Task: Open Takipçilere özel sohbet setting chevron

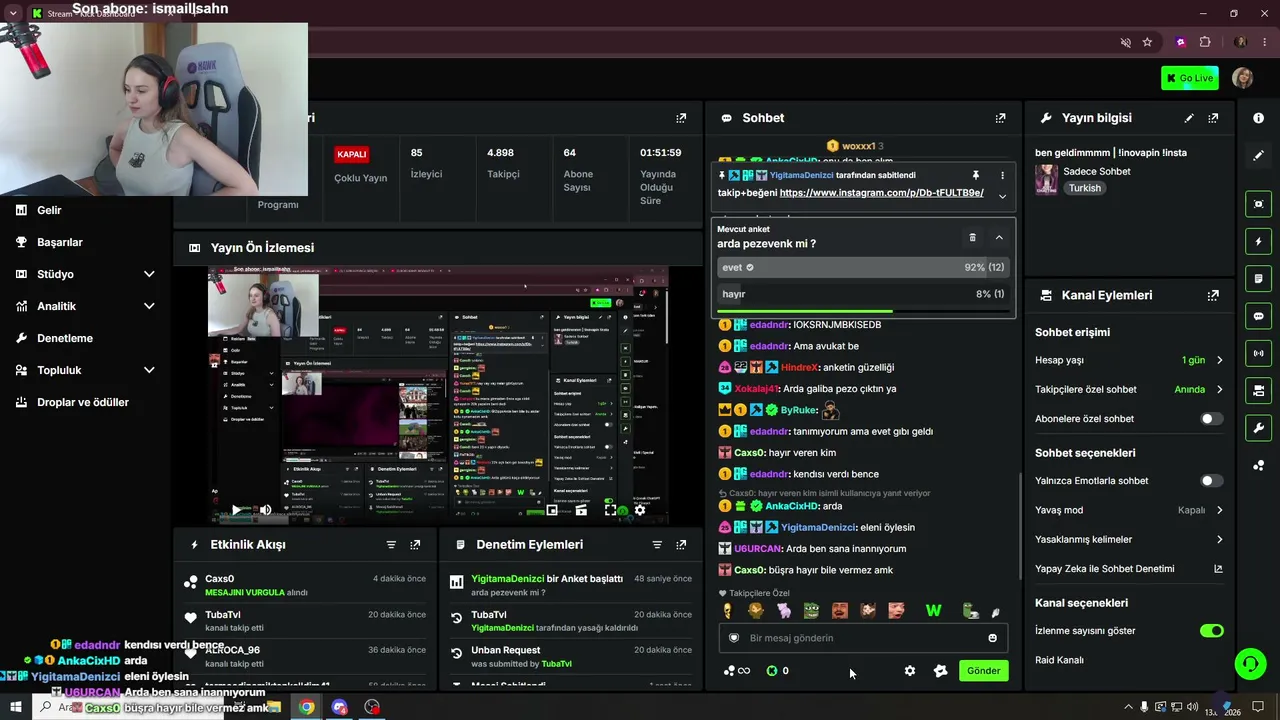Action: [1219, 389]
